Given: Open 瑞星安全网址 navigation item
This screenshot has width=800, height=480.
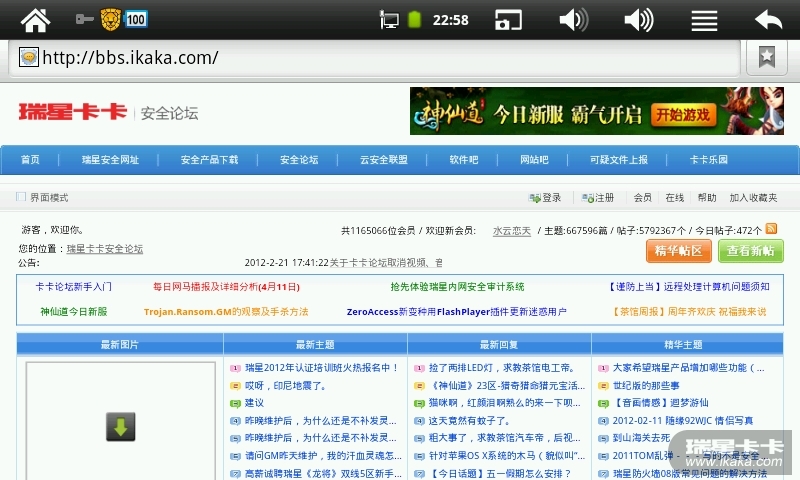Looking at the screenshot, I should pos(110,160).
